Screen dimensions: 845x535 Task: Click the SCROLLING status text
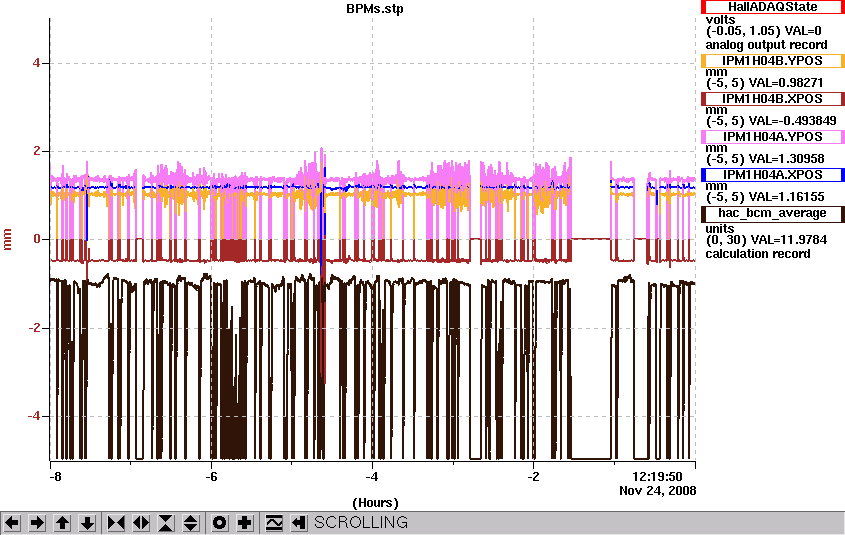pyautogui.click(x=361, y=523)
